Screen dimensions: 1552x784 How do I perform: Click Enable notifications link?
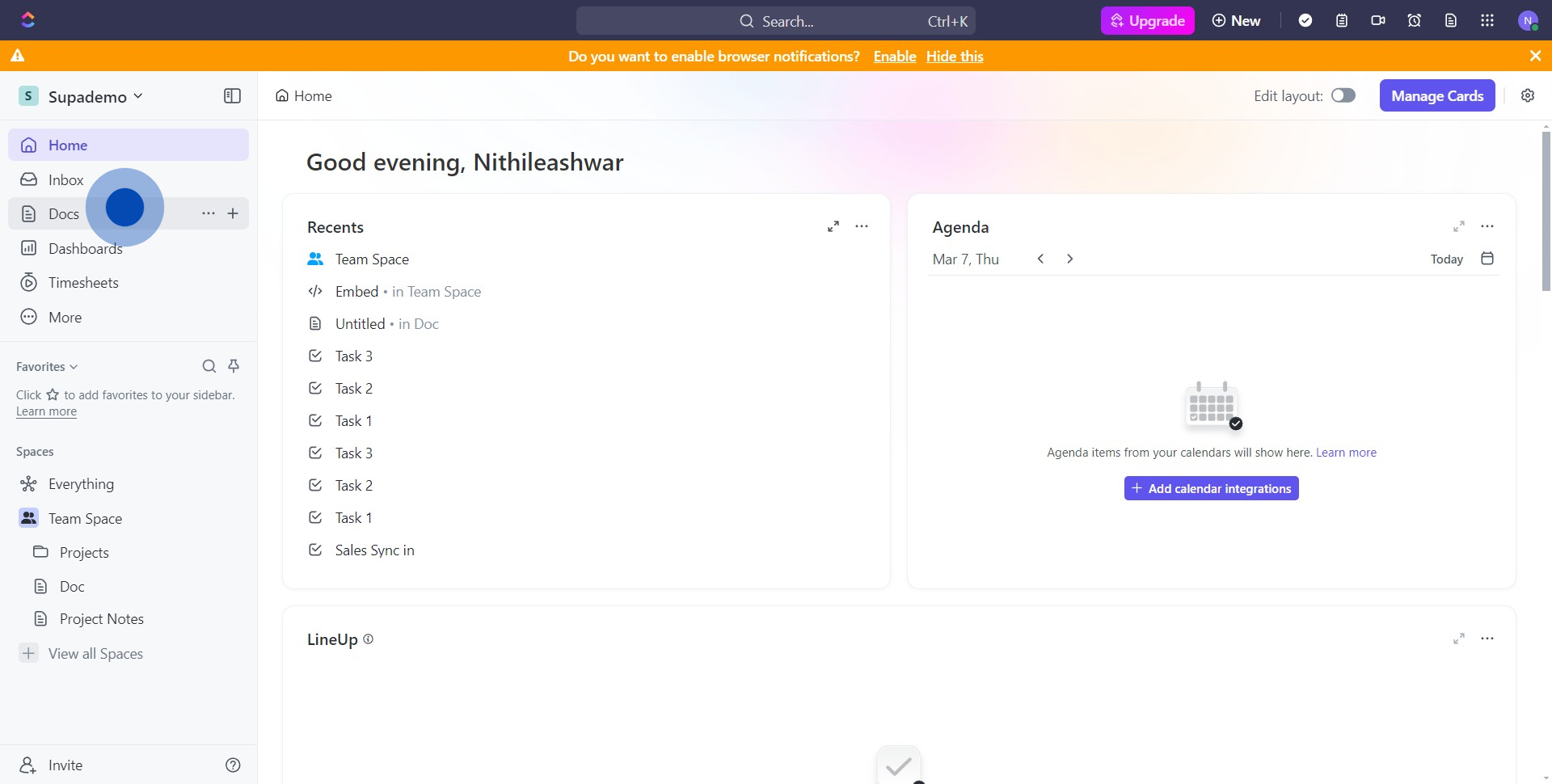click(x=895, y=56)
